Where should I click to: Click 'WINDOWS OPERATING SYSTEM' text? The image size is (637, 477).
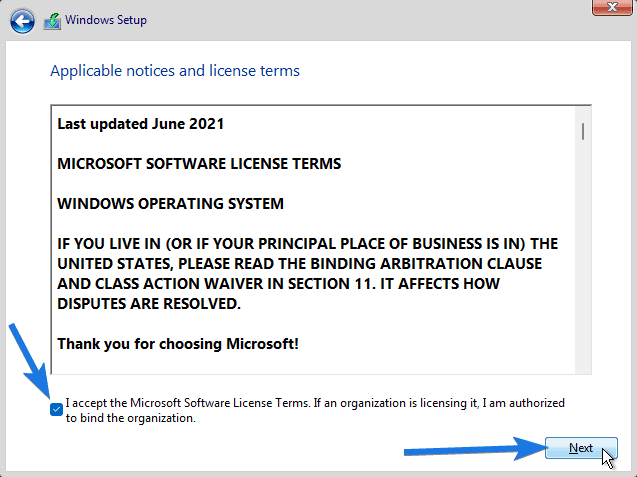(170, 203)
